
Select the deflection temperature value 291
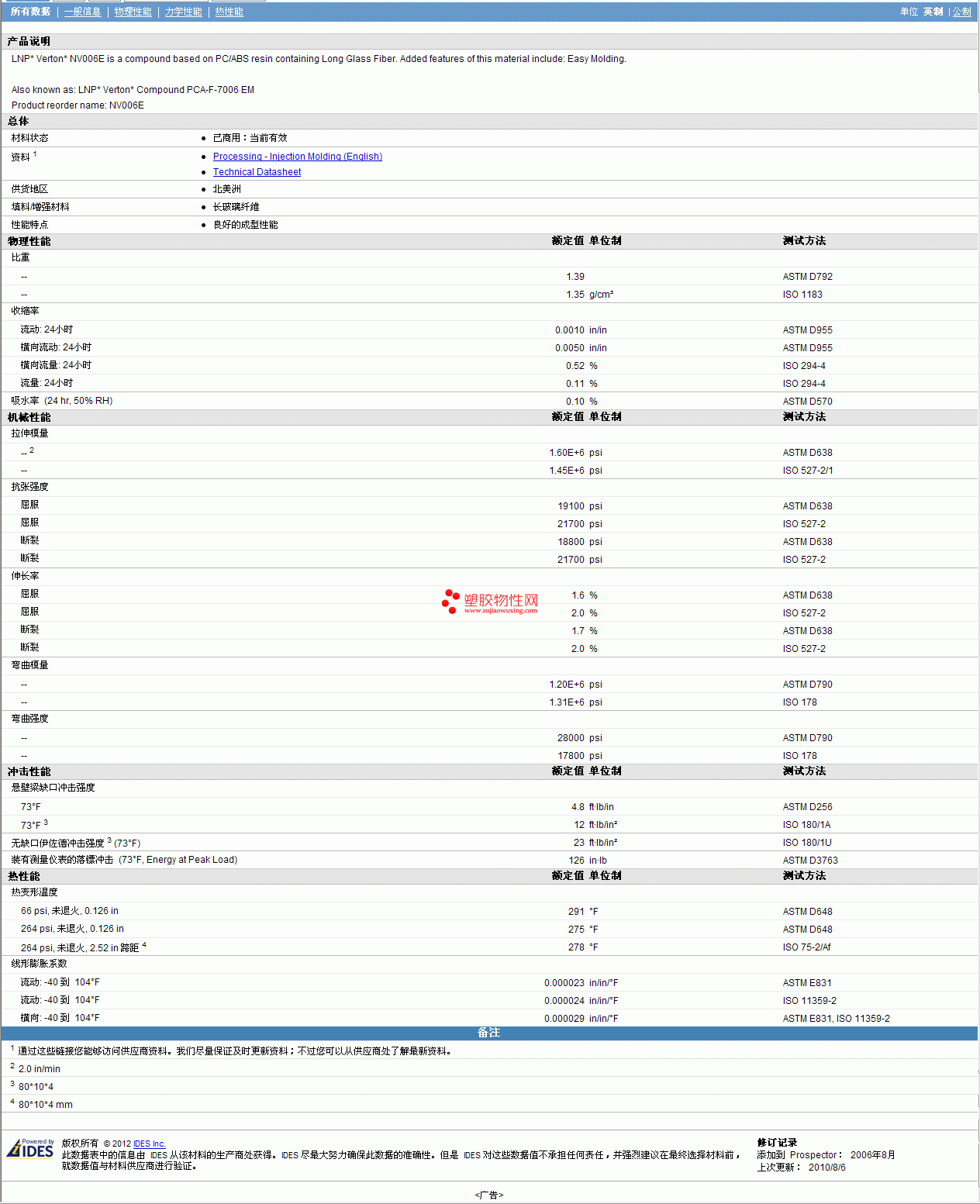[576, 912]
